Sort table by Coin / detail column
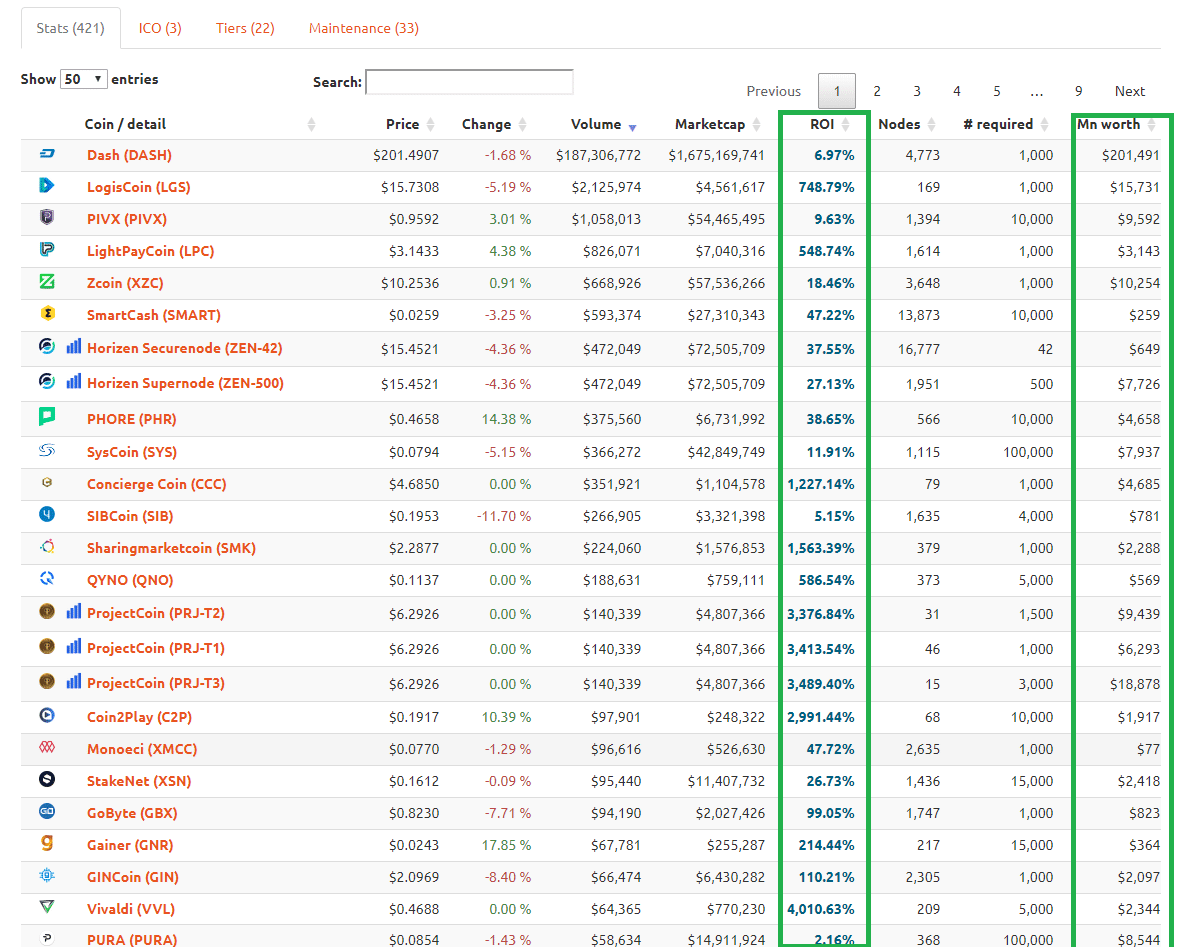1201x947 pixels. click(200, 124)
